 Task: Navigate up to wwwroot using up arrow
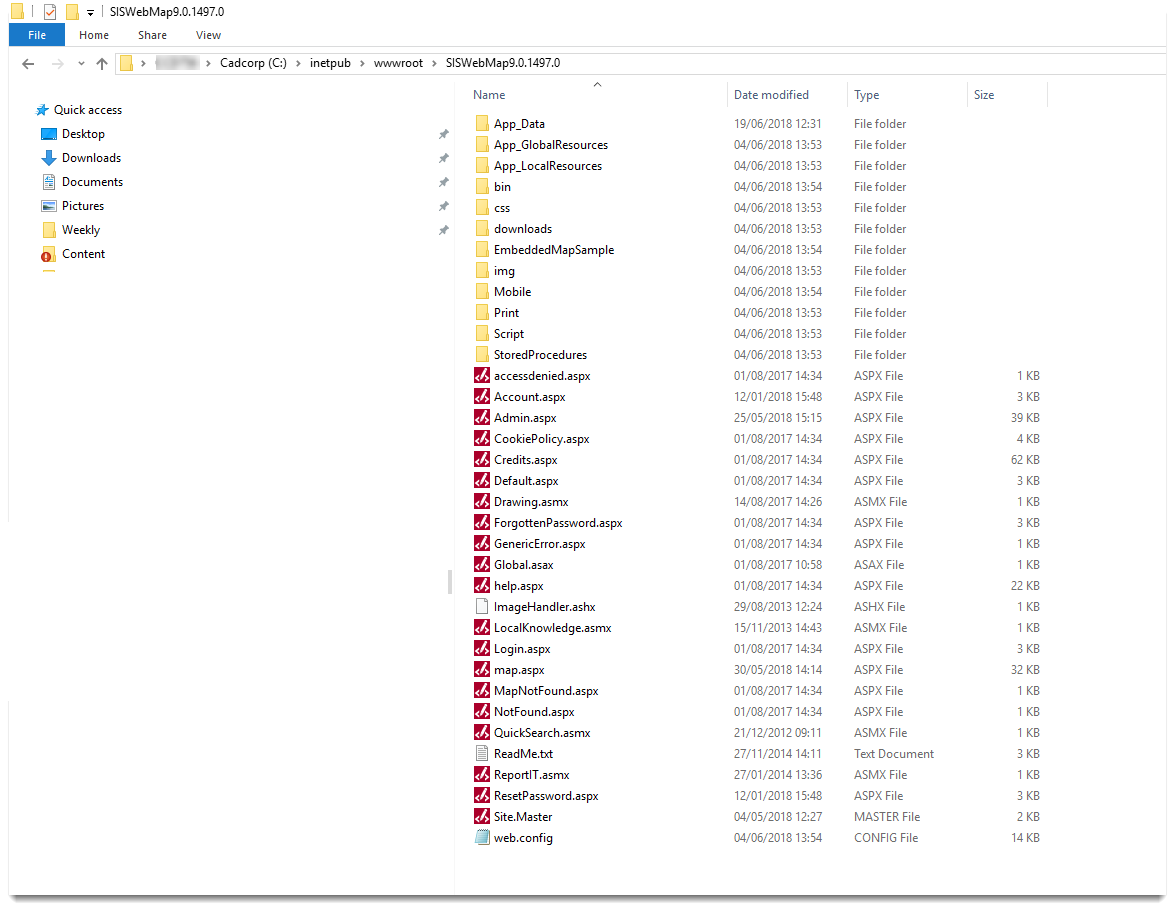tap(103, 62)
